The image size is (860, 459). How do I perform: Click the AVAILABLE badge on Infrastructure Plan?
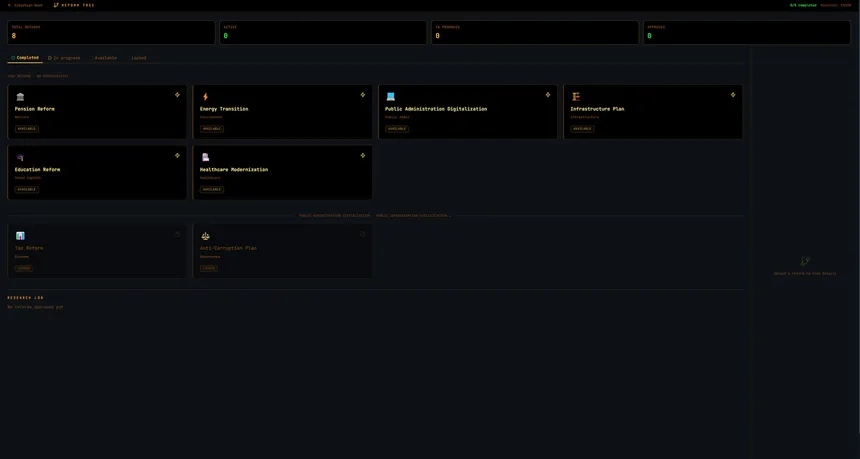(x=582, y=129)
